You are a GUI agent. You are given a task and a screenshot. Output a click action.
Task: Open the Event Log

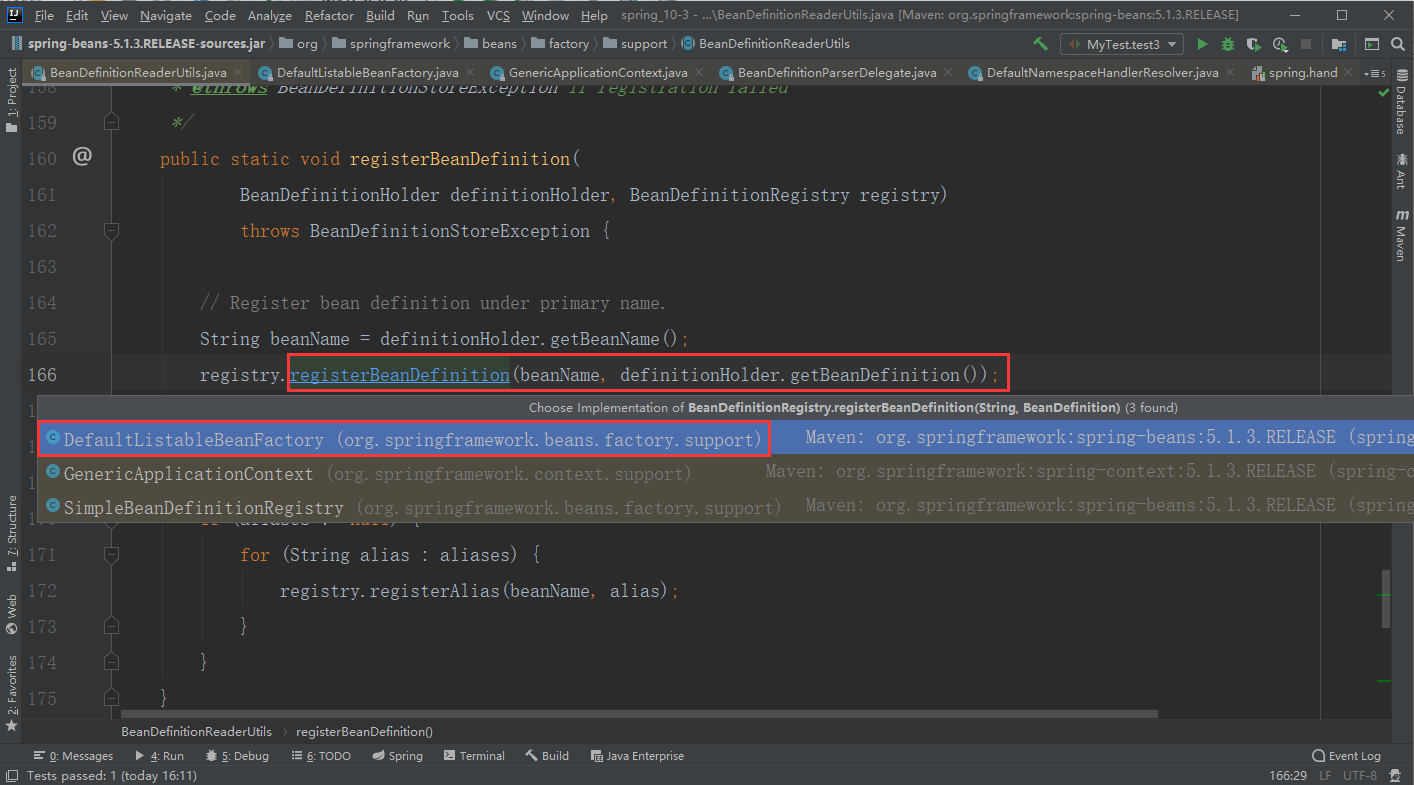pos(1346,756)
